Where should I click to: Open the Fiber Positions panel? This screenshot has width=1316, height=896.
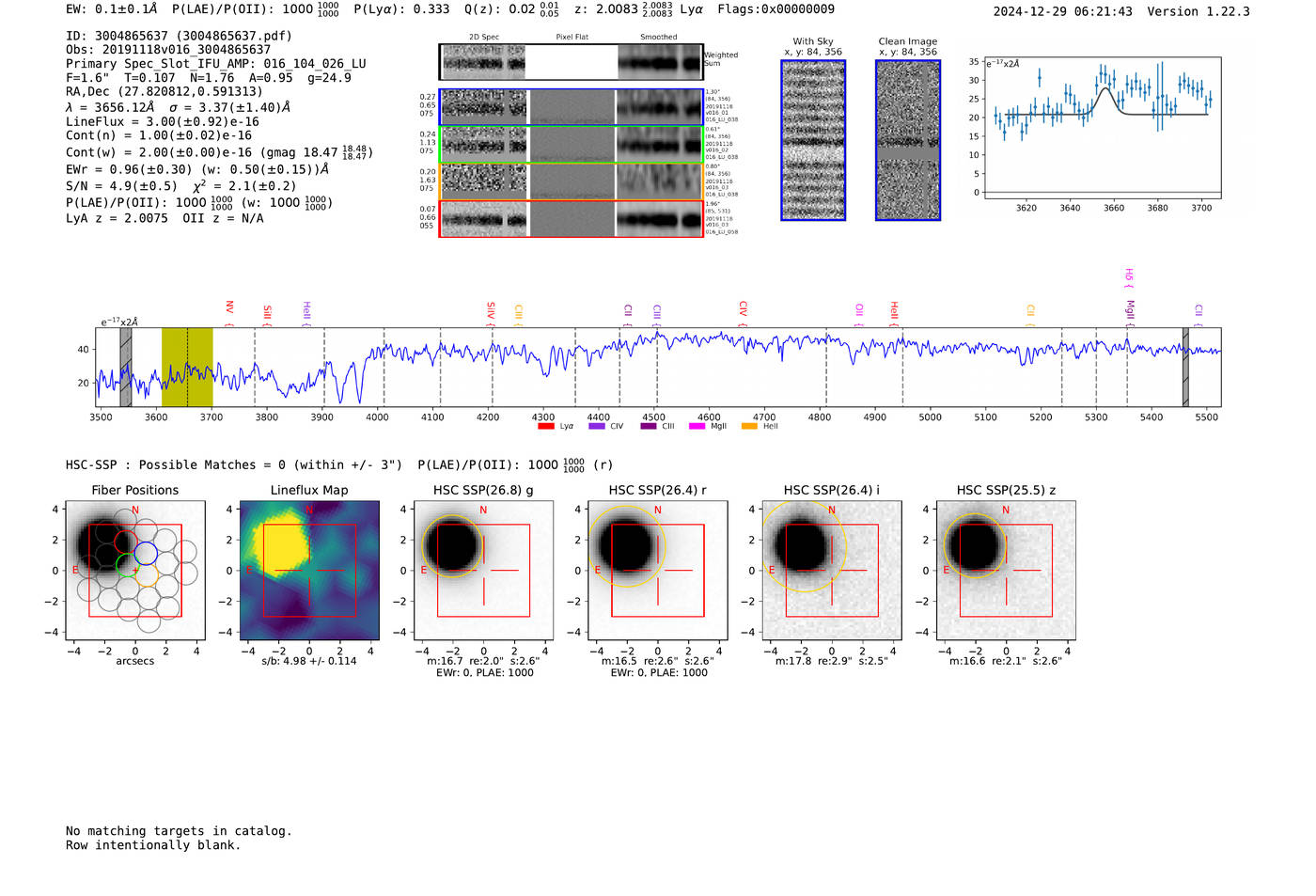click(x=135, y=571)
